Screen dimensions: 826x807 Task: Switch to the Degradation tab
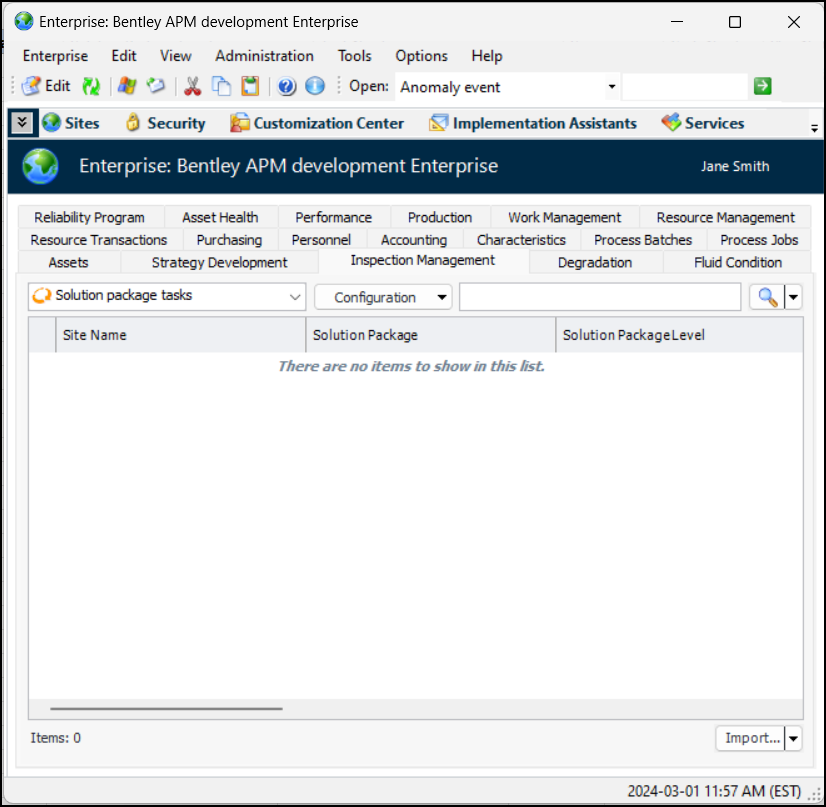[595, 263]
